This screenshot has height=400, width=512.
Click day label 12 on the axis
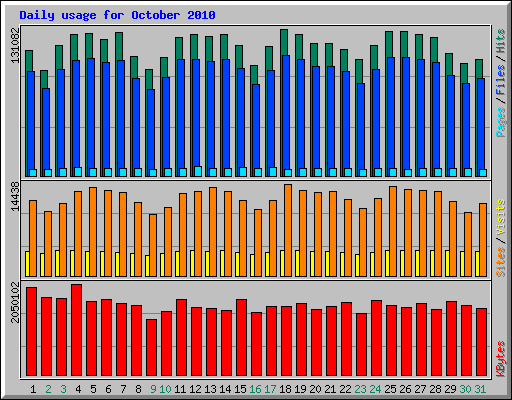195,389
